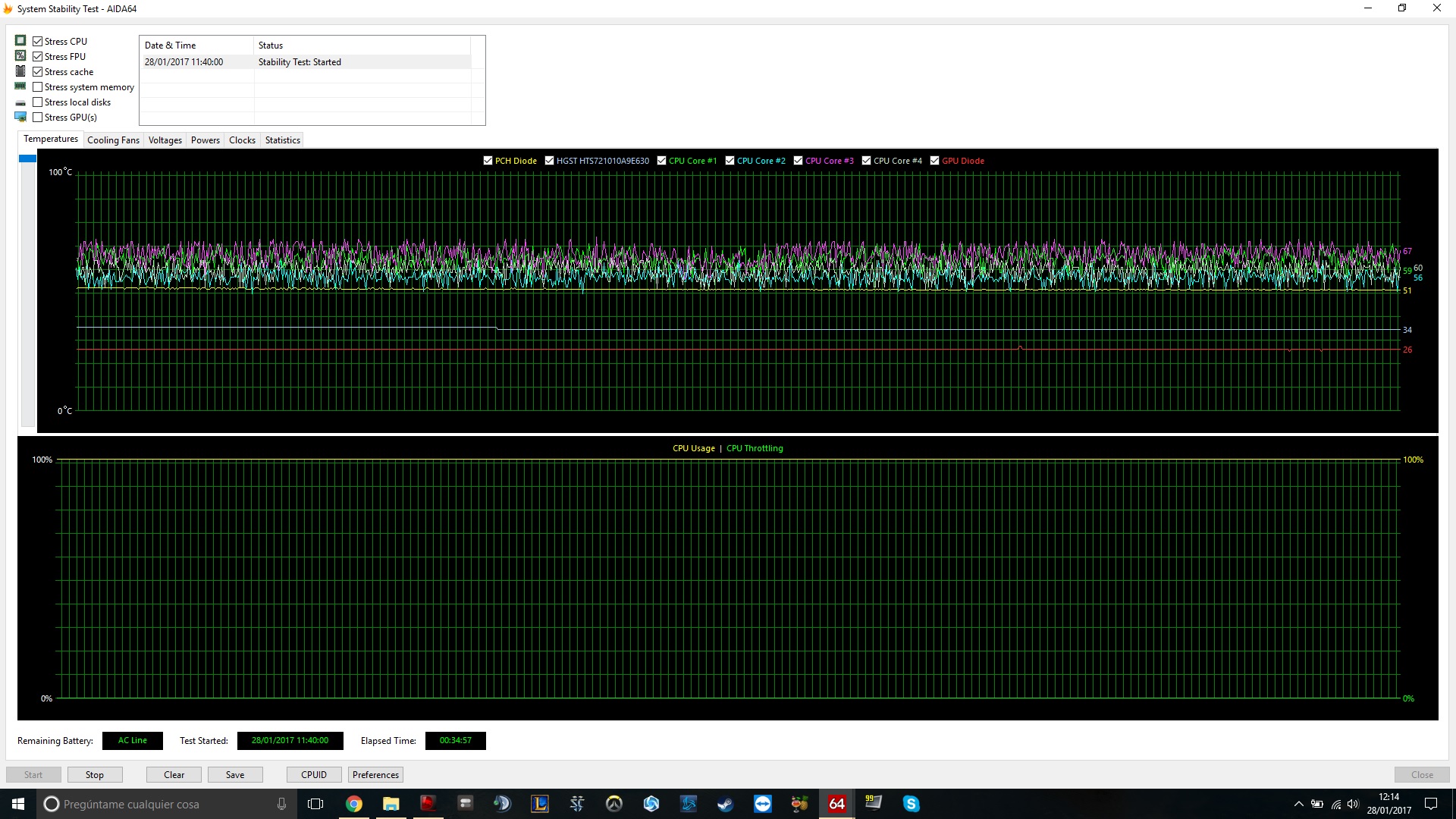Click the Cortana microphone icon
This screenshot has width=1456, height=819.
(281, 804)
